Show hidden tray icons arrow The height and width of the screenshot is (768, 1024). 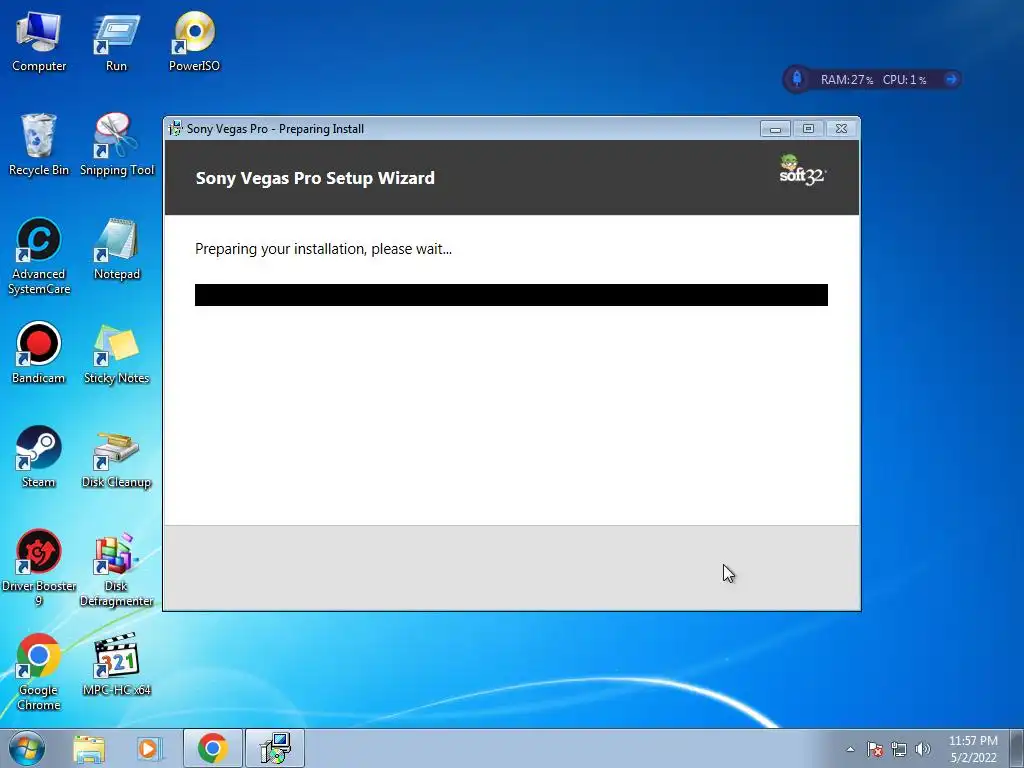pos(850,749)
